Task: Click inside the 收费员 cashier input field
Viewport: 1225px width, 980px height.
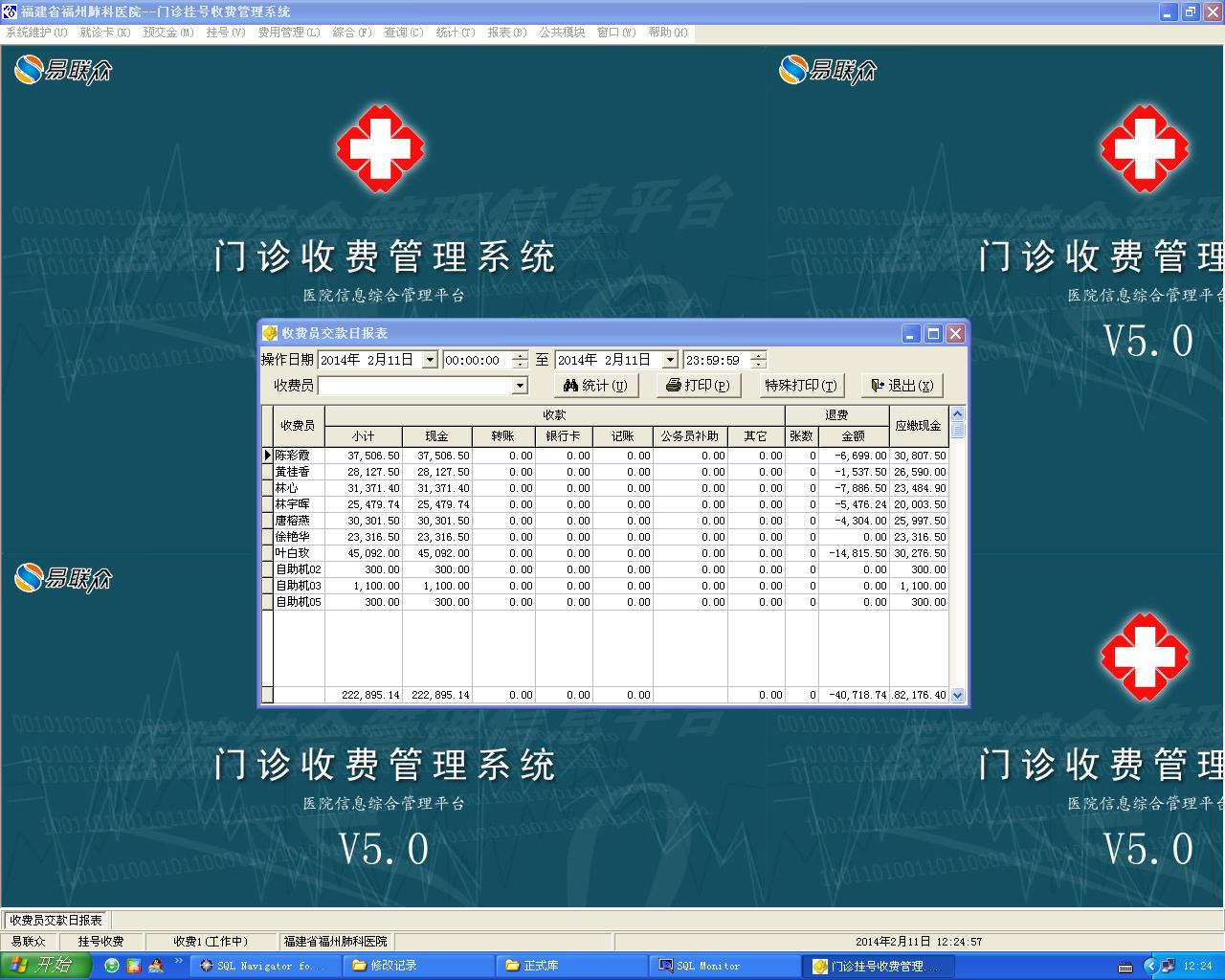Action: point(415,386)
